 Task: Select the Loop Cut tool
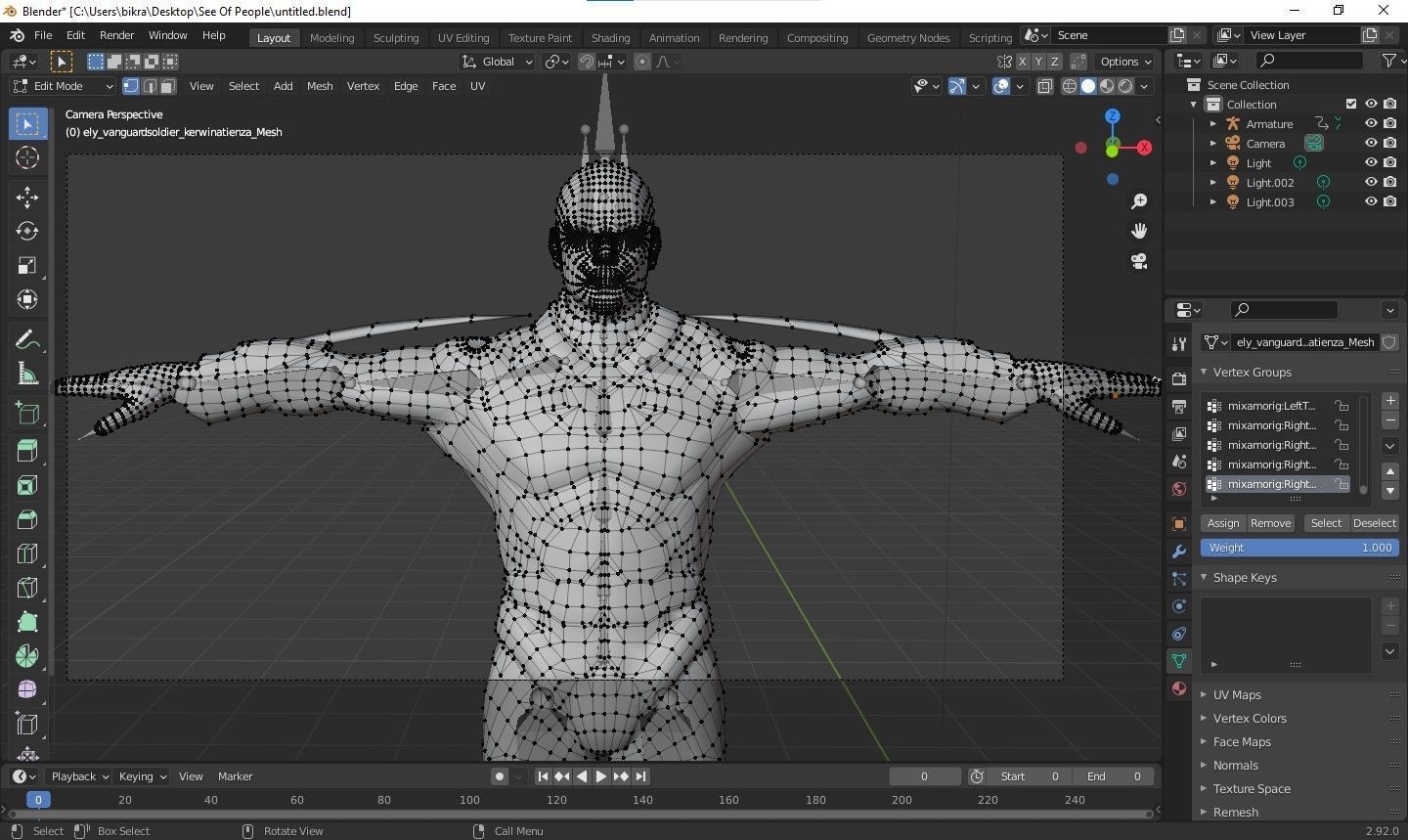point(27,554)
